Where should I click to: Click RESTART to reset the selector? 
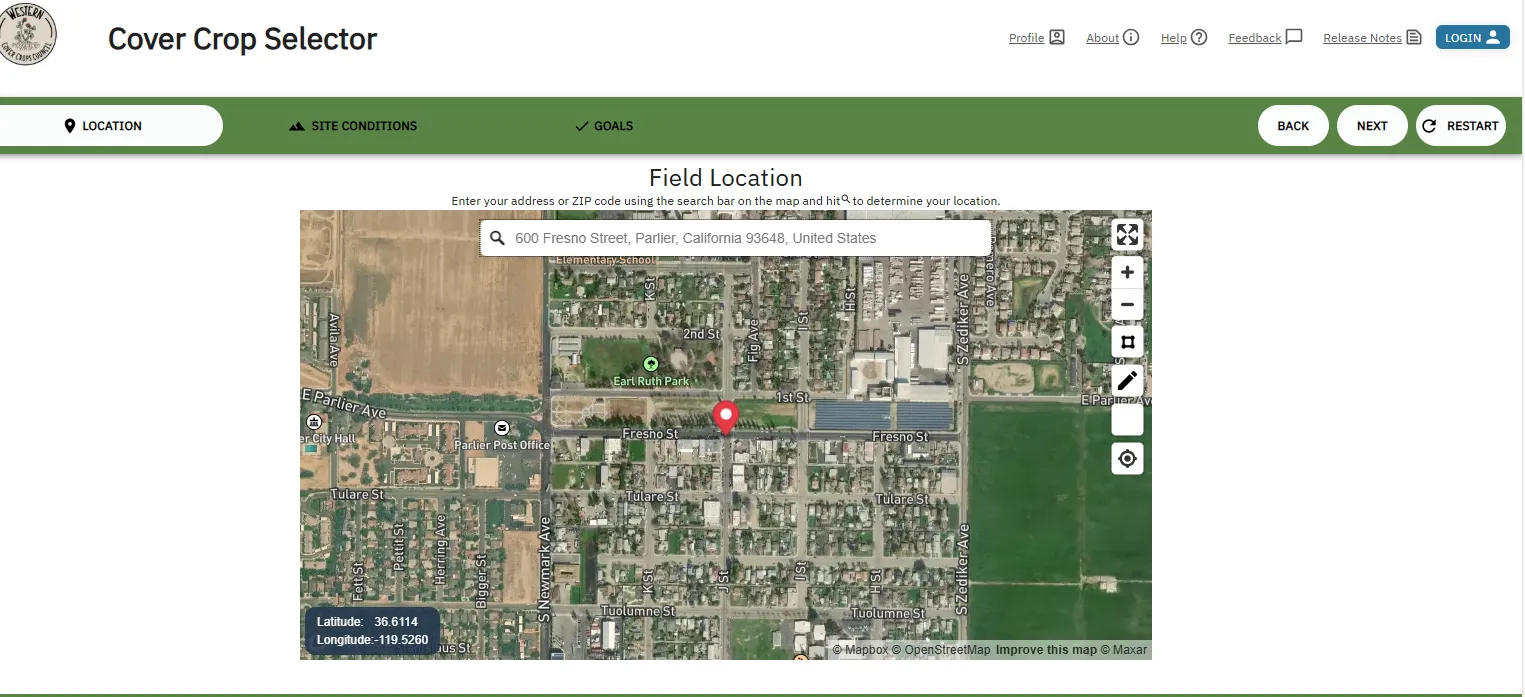(1461, 125)
